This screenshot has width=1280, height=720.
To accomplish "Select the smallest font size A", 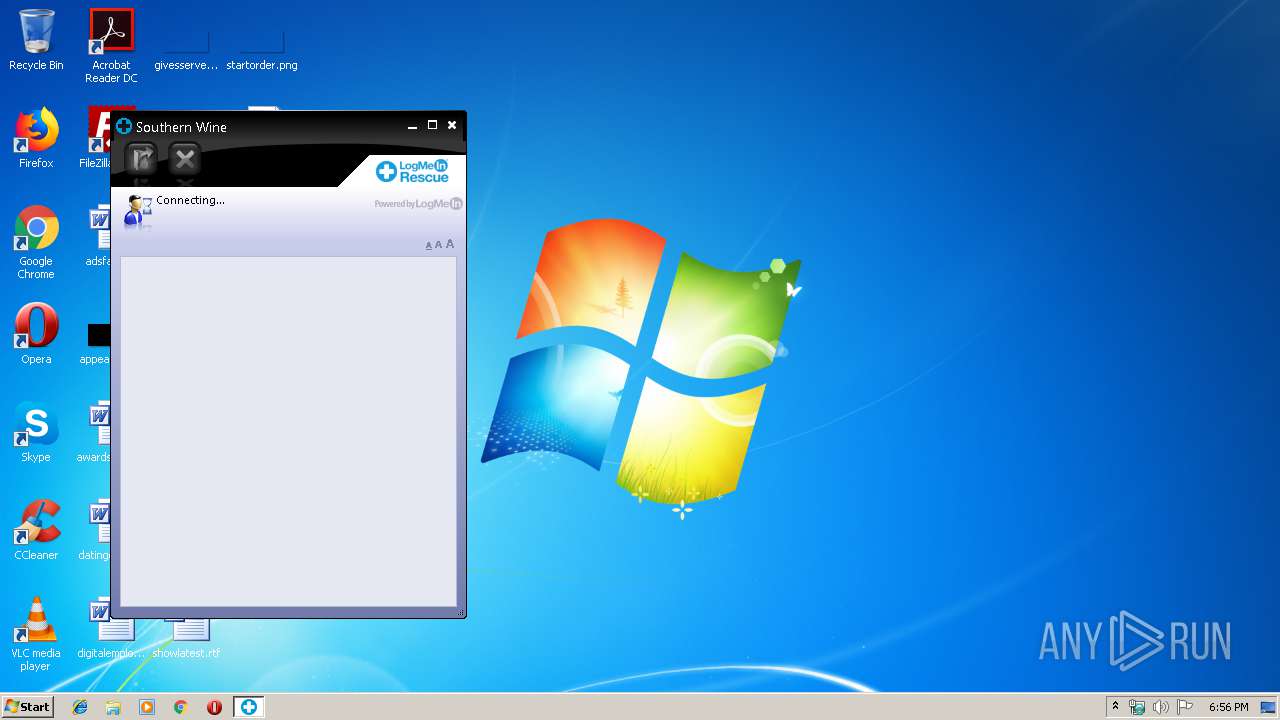I will click(429, 245).
